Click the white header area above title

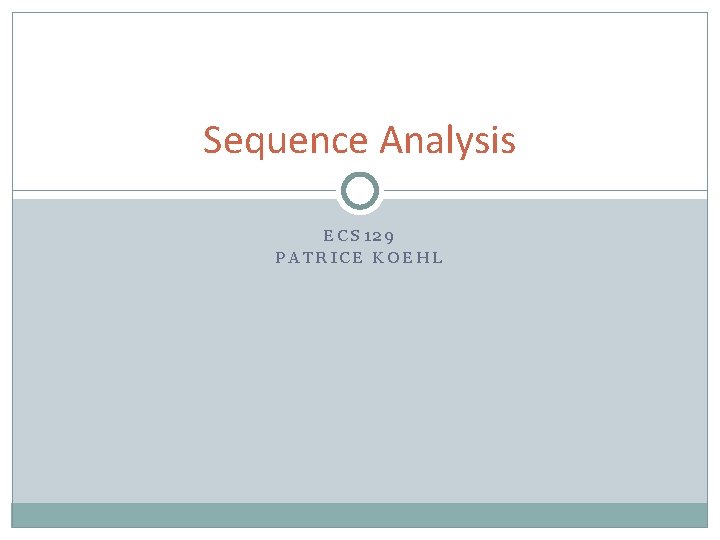pyautogui.click(x=360, y=64)
